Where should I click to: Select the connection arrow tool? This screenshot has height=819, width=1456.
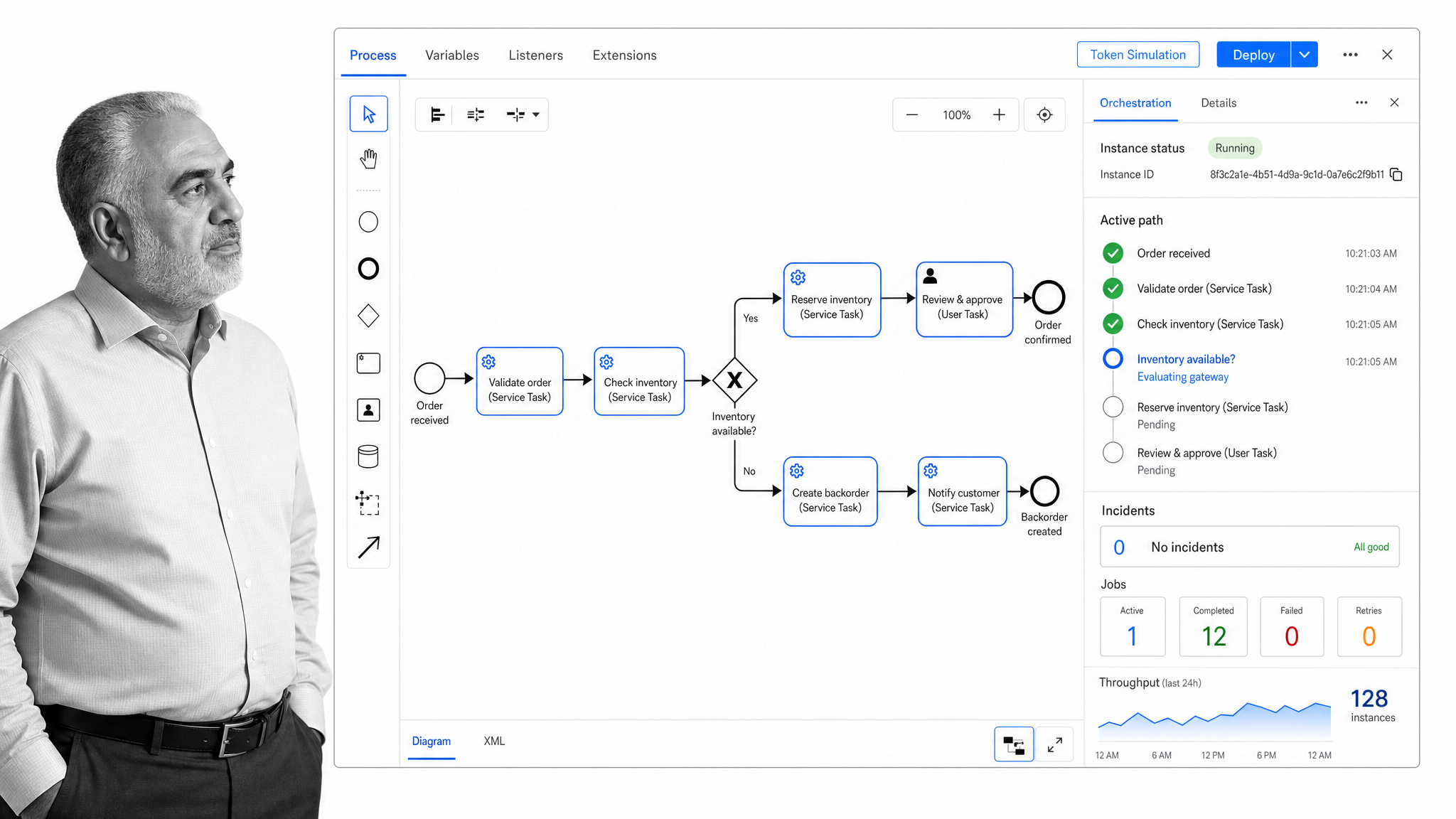pyautogui.click(x=368, y=547)
